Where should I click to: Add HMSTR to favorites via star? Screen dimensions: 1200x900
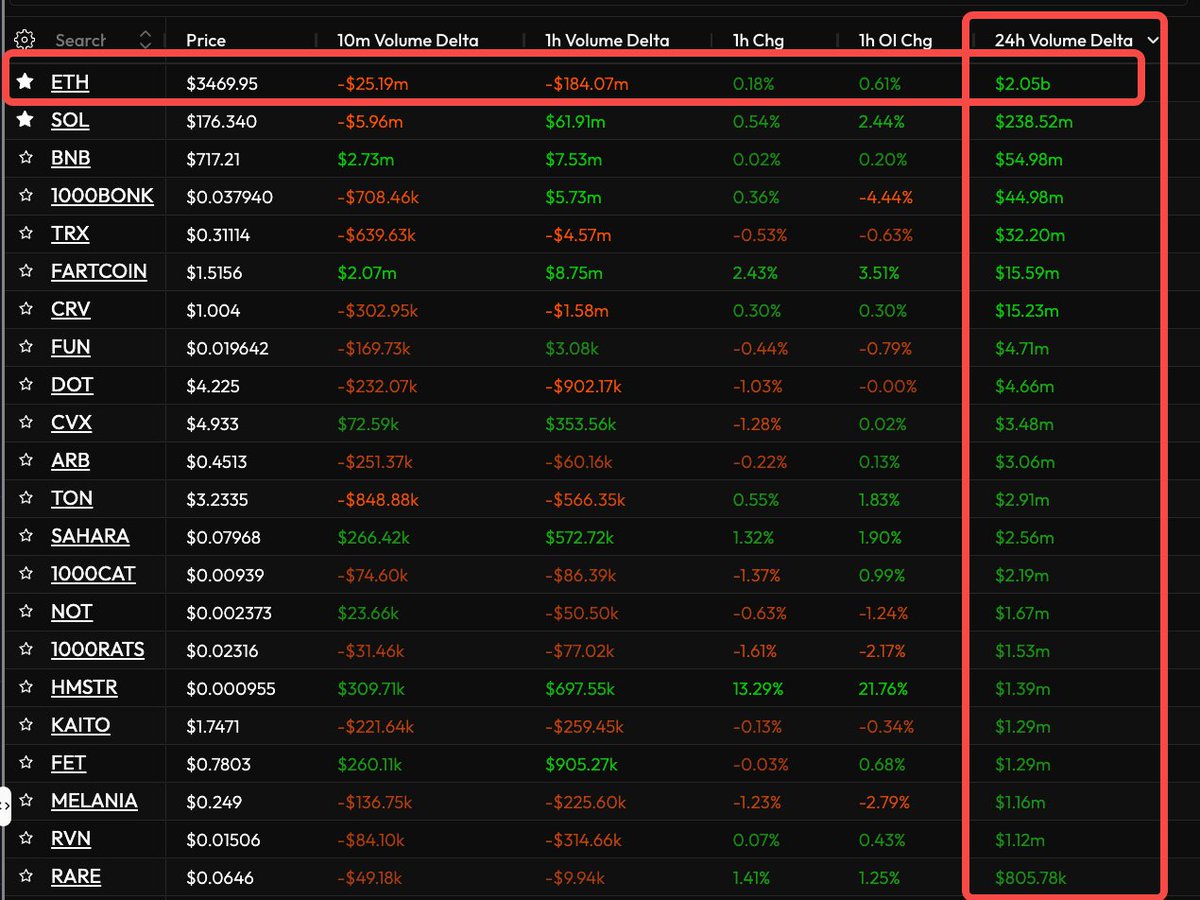pyautogui.click(x=25, y=688)
